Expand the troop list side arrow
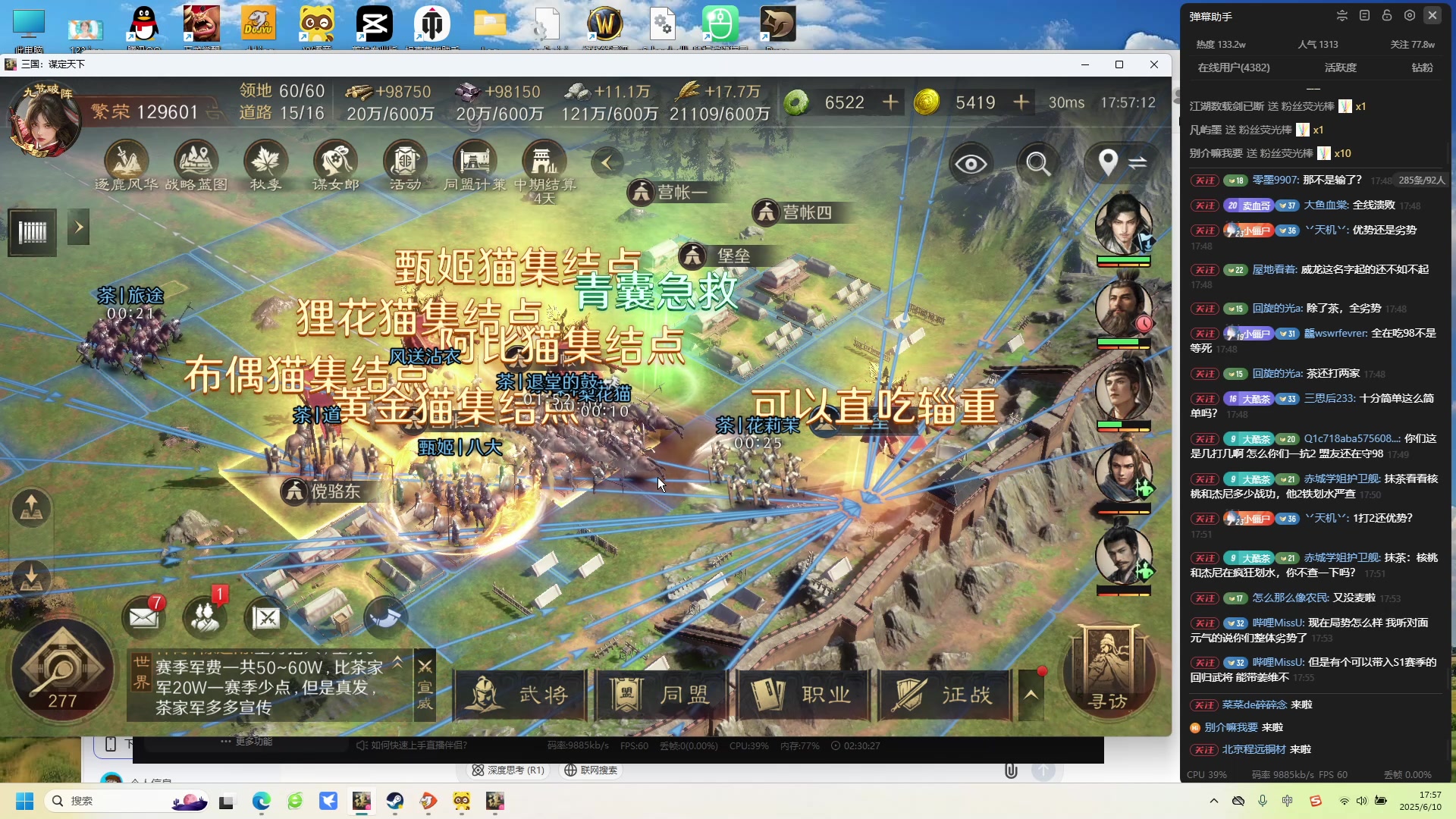 78,227
